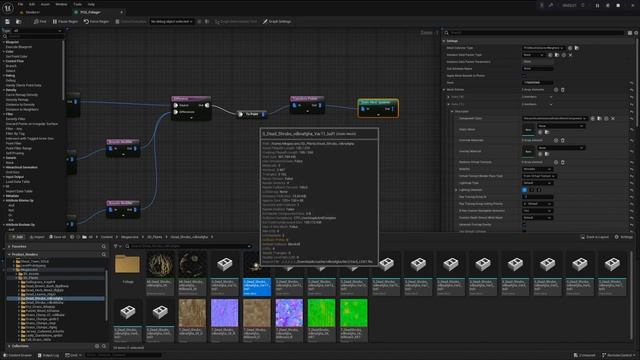640x360 pixels.
Task: Search icon next to Favorites
Action: [x=103, y=247]
